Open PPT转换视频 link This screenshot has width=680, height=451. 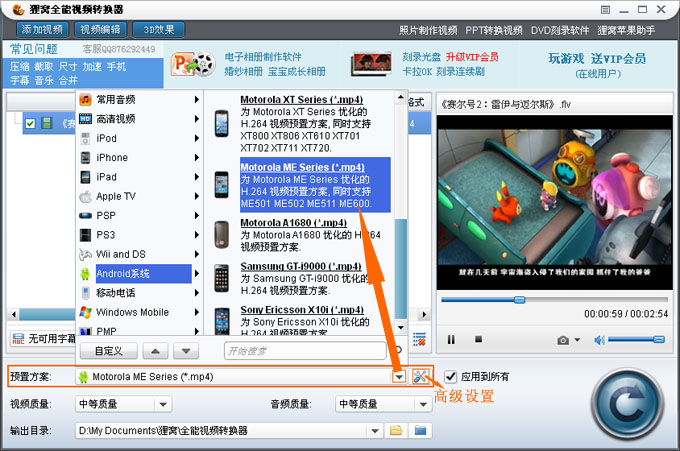tap(494, 30)
